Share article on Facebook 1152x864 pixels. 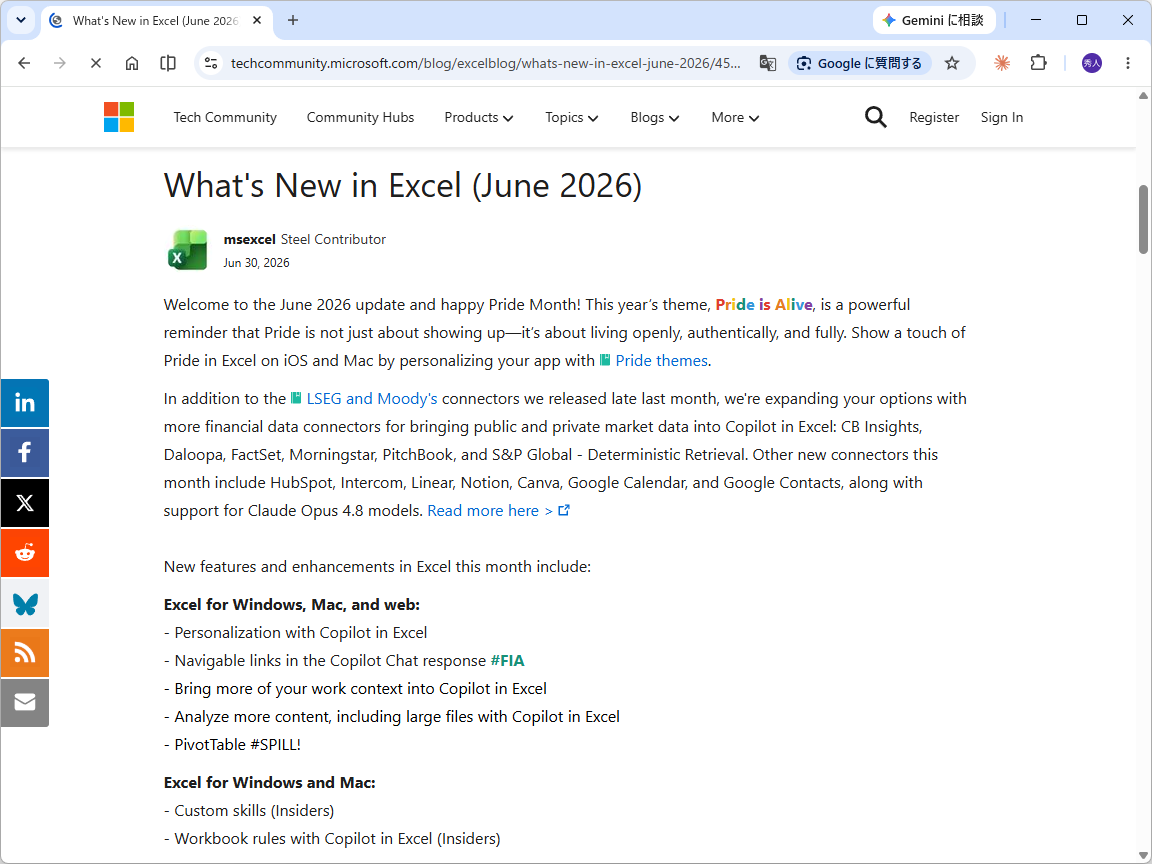click(x=24, y=453)
